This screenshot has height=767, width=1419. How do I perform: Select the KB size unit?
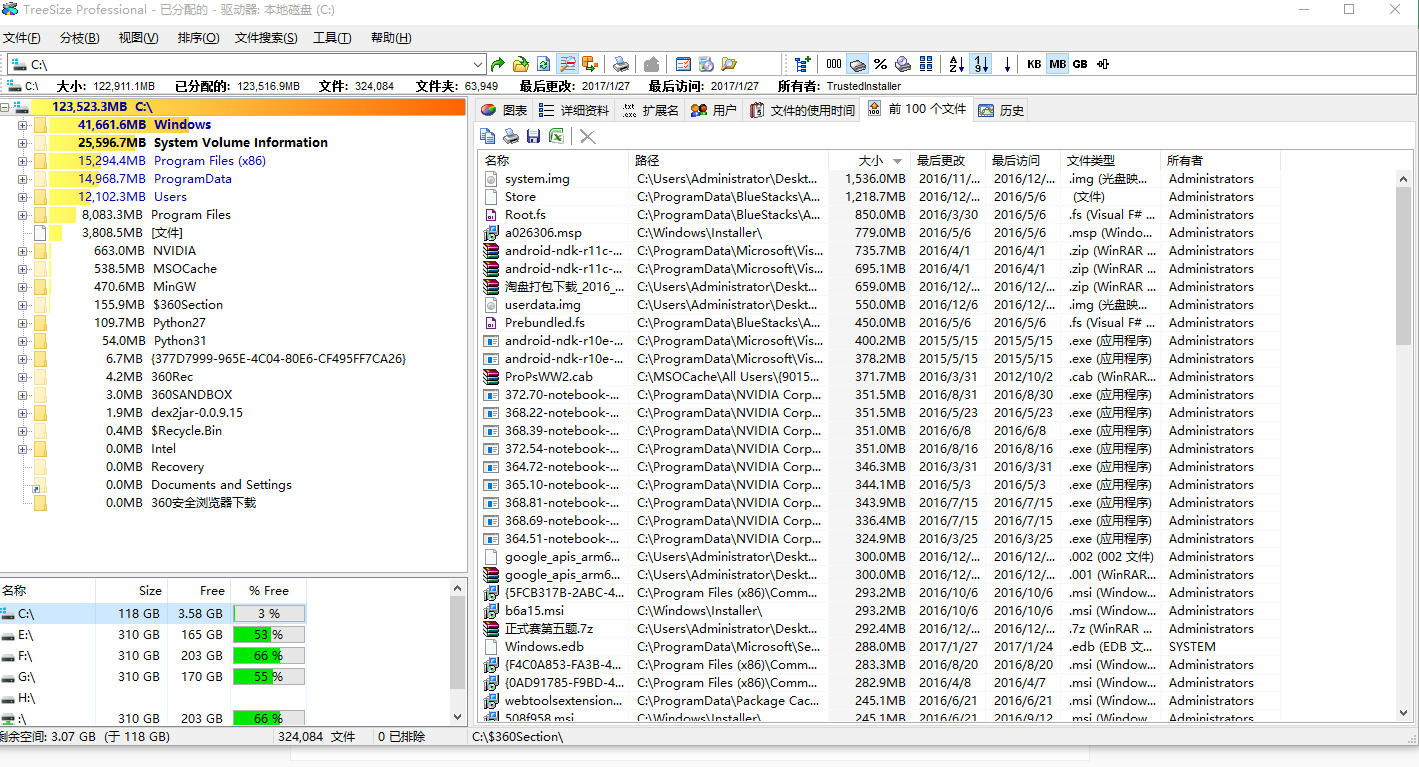point(1034,64)
